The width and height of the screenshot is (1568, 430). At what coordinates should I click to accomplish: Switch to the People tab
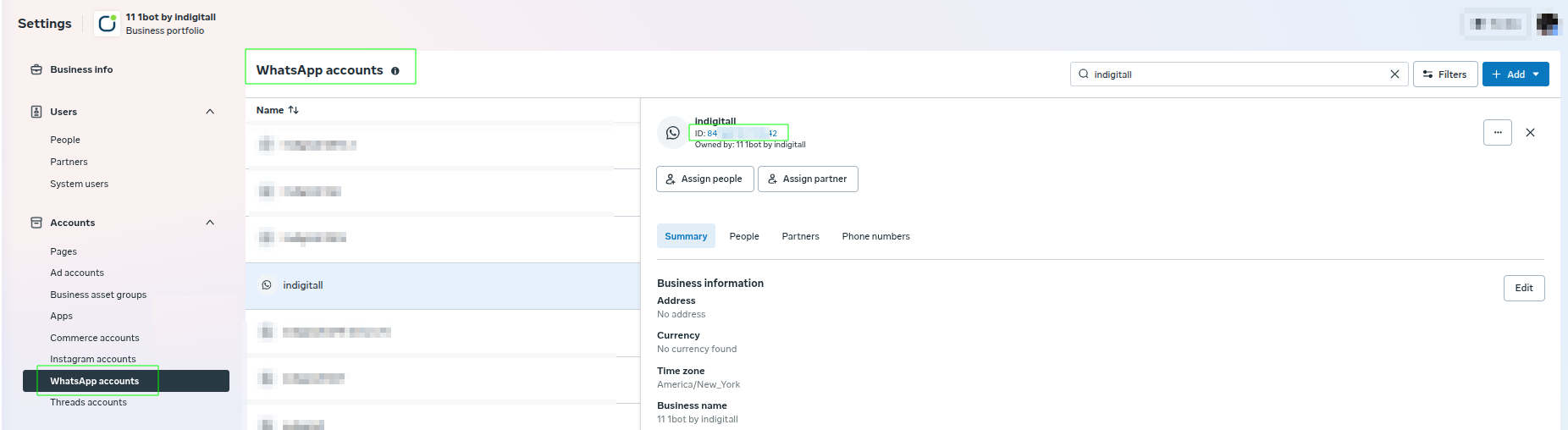(744, 236)
